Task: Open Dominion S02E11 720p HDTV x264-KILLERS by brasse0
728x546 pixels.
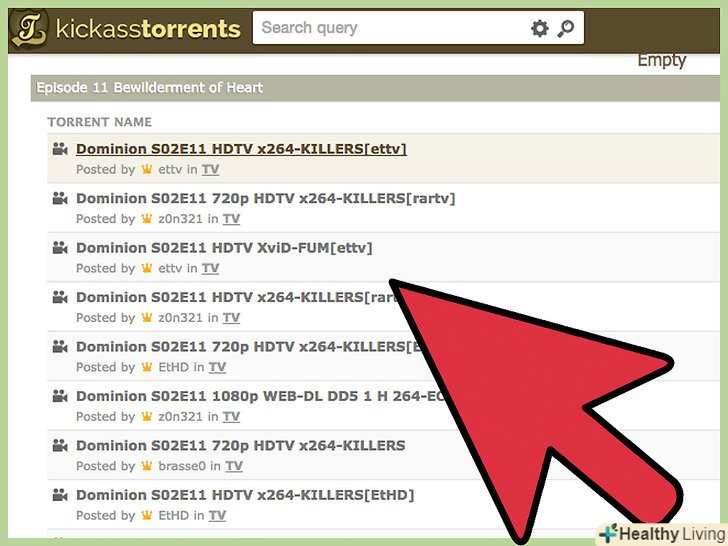Action: (240, 446)
